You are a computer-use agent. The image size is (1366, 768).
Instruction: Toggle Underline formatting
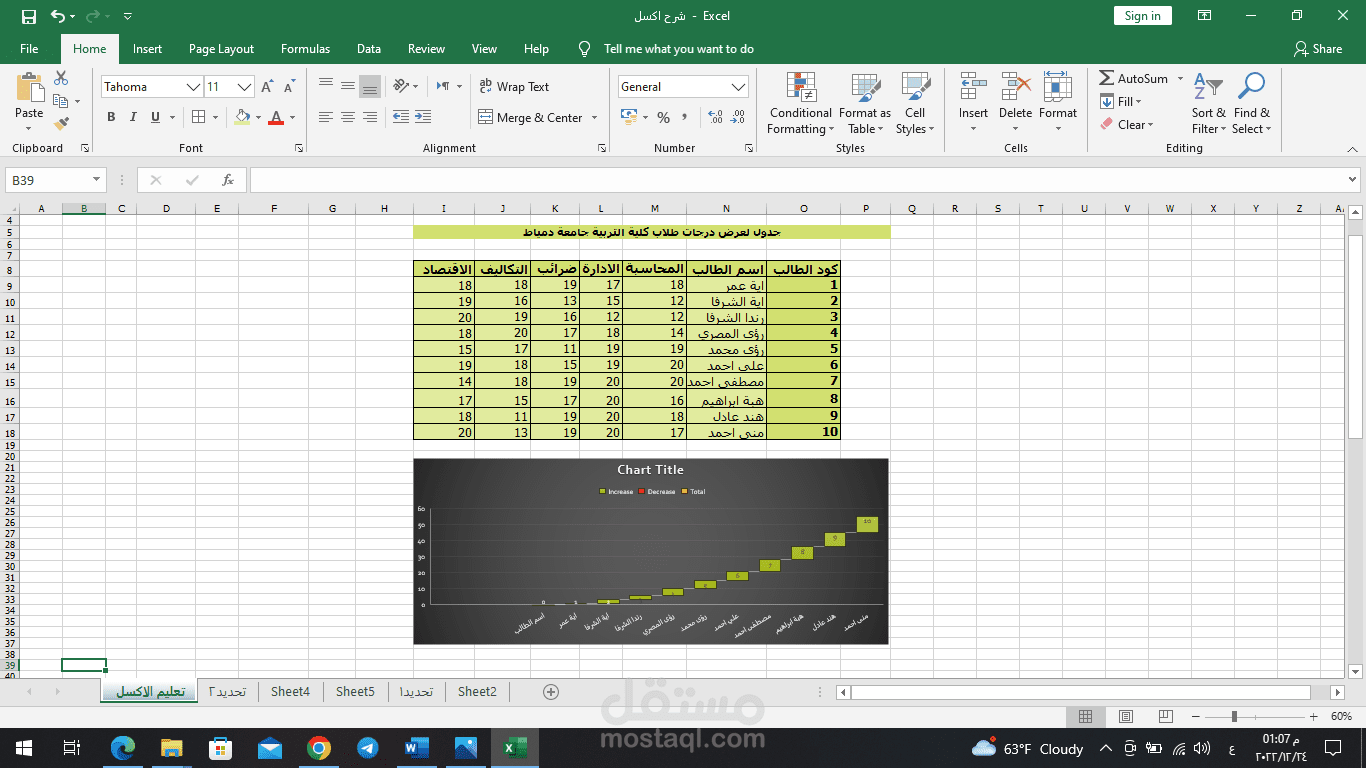155,117
